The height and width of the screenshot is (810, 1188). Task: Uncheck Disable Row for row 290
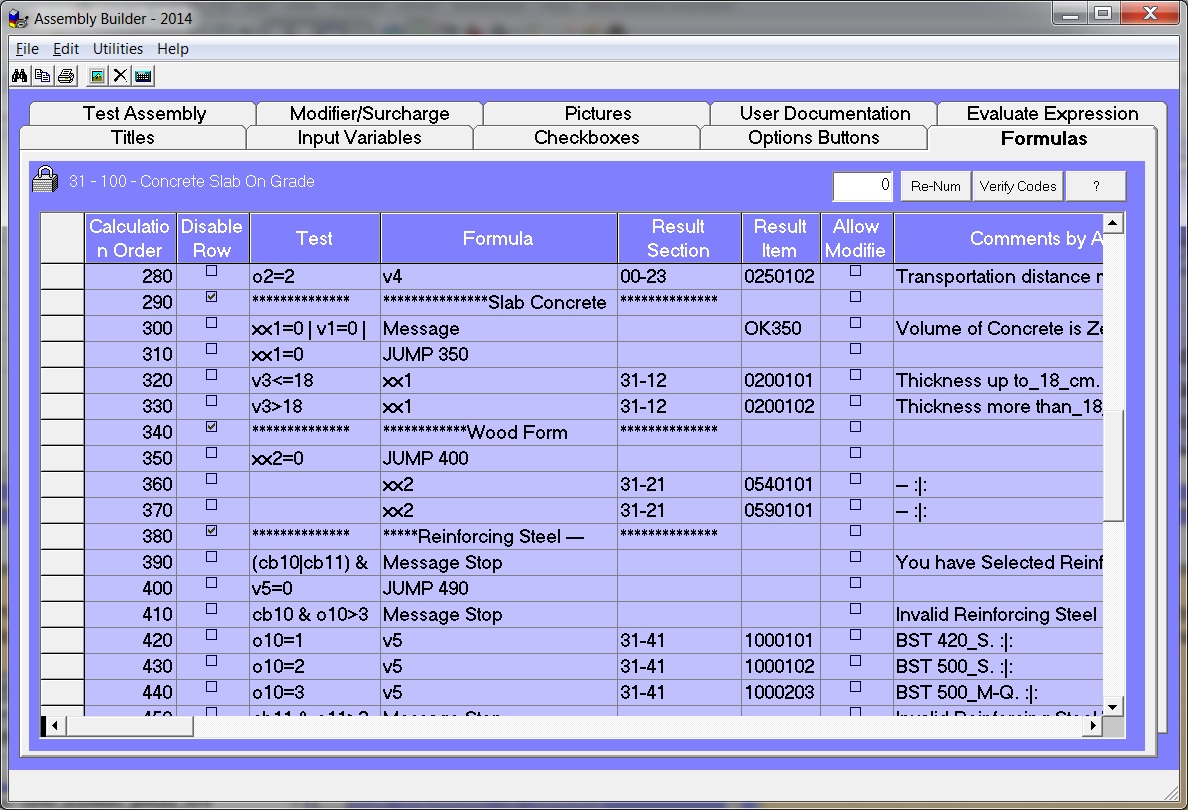pyautogui.click(x=211, y=297)
